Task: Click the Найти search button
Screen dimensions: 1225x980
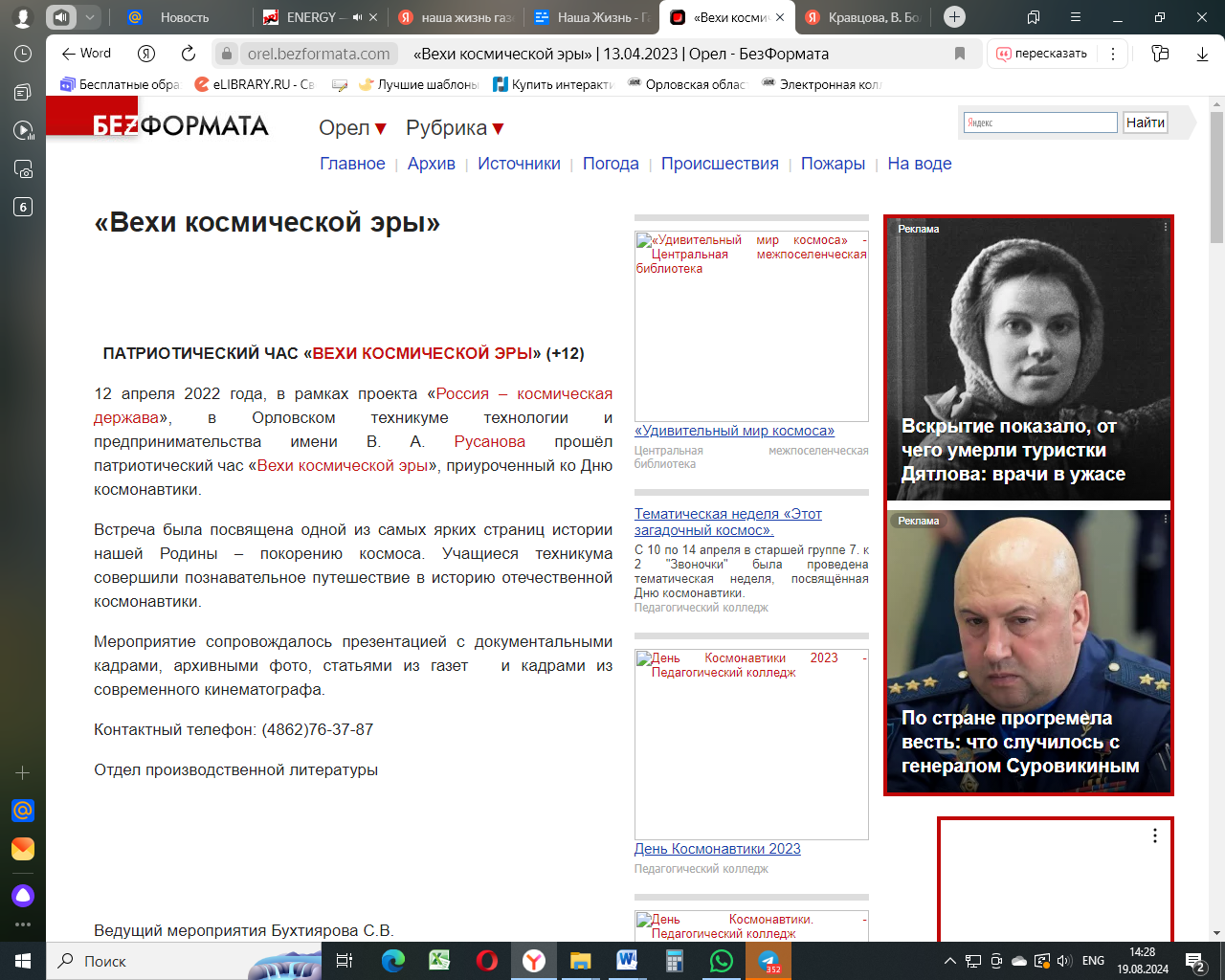Action: click(1145, 122)
